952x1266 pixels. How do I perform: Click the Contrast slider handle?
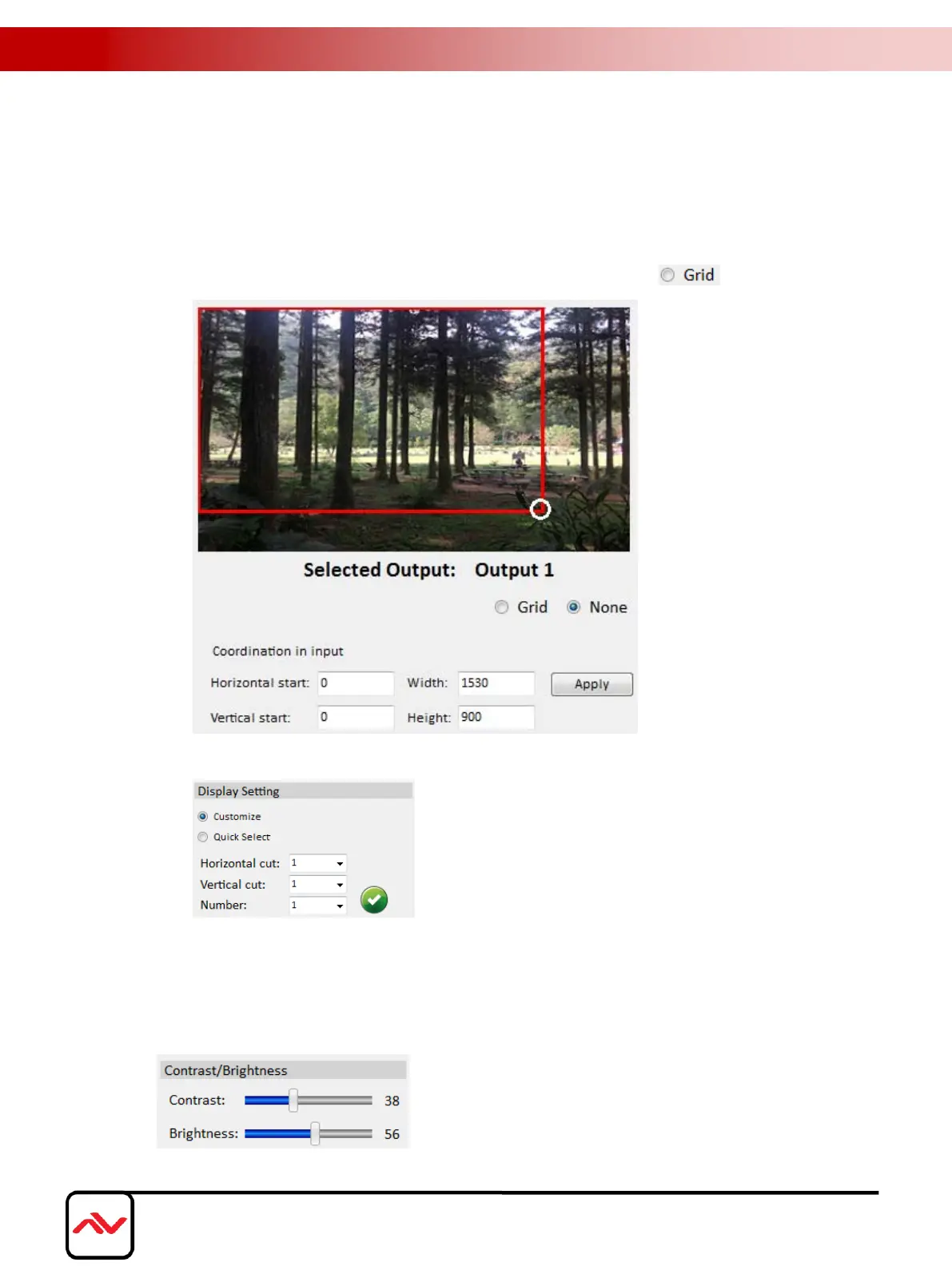293,1101
